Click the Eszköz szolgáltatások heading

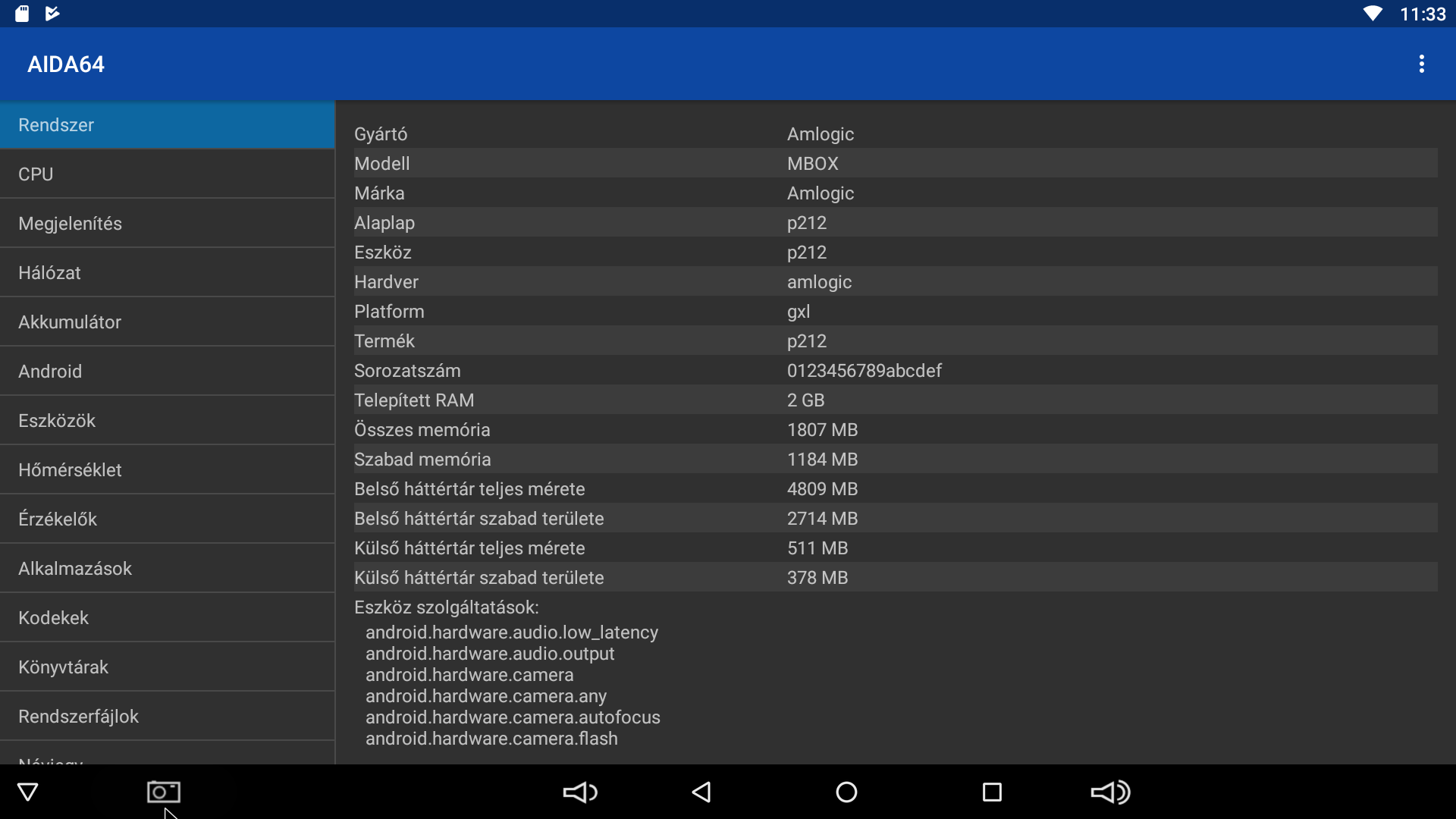tap(447, 607)
